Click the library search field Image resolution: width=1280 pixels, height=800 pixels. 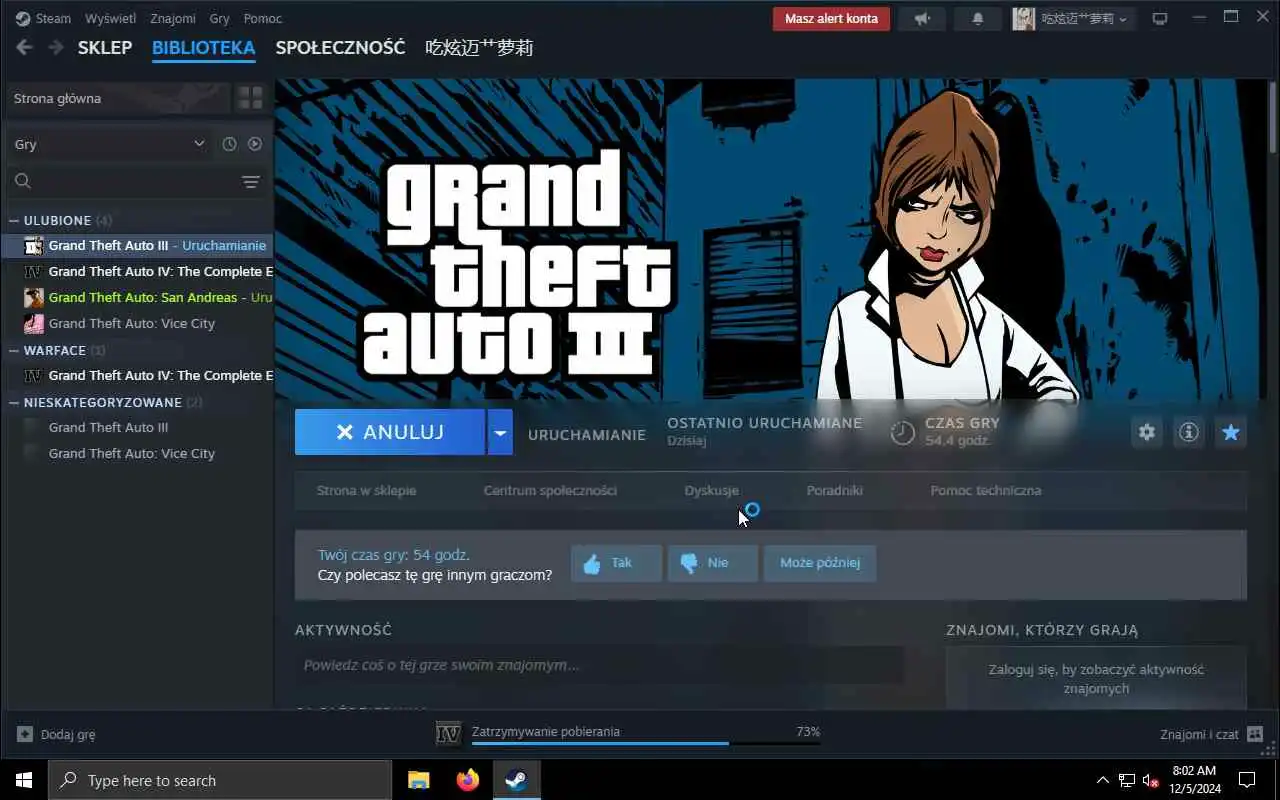point(120,181)
